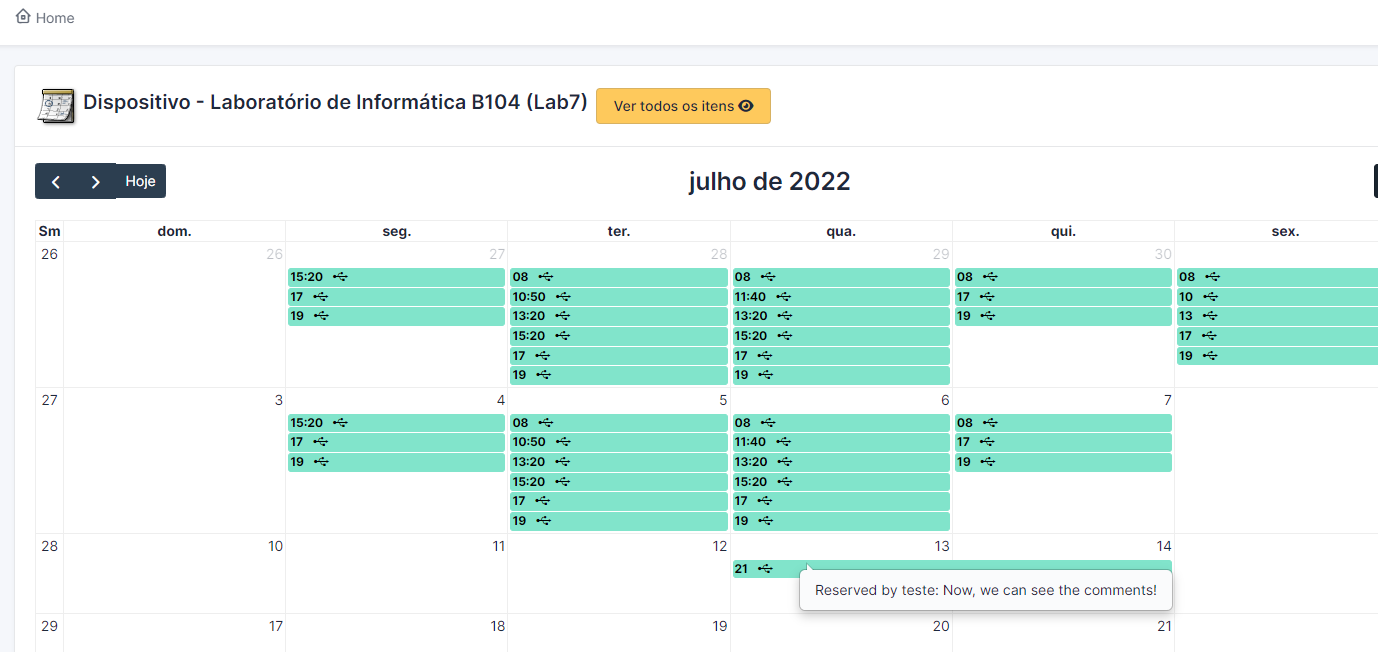Click the Home house icon
This screenshot has height=652, width=1378.
23,16
